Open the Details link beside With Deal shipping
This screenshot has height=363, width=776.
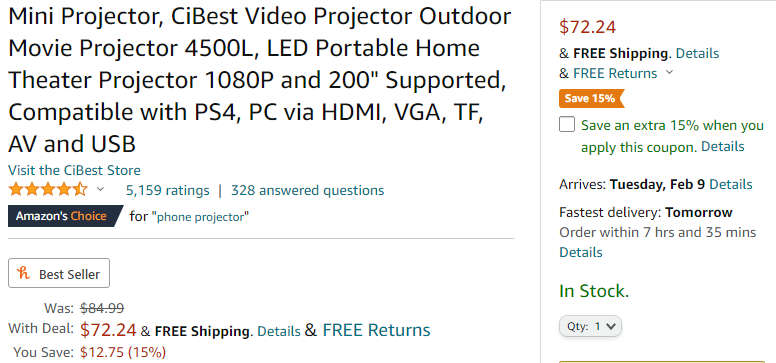pos(279,331)
